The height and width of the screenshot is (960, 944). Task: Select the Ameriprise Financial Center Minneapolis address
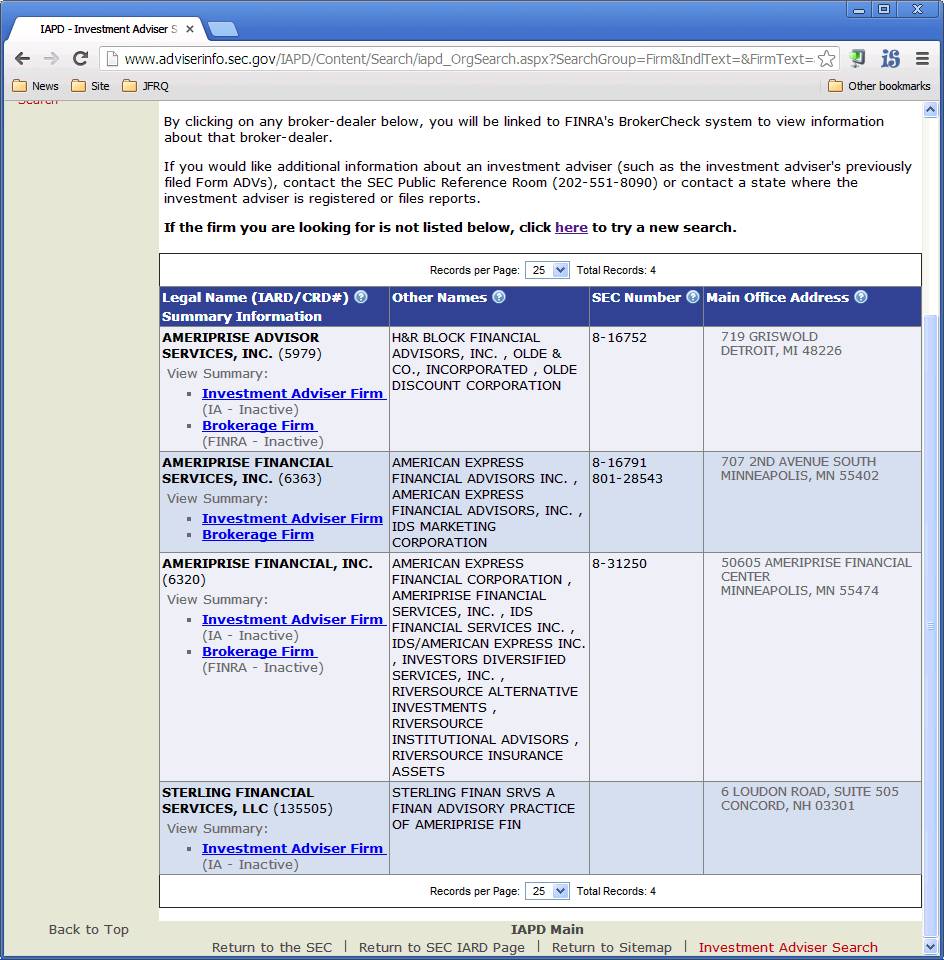click(x=816, y=577)
